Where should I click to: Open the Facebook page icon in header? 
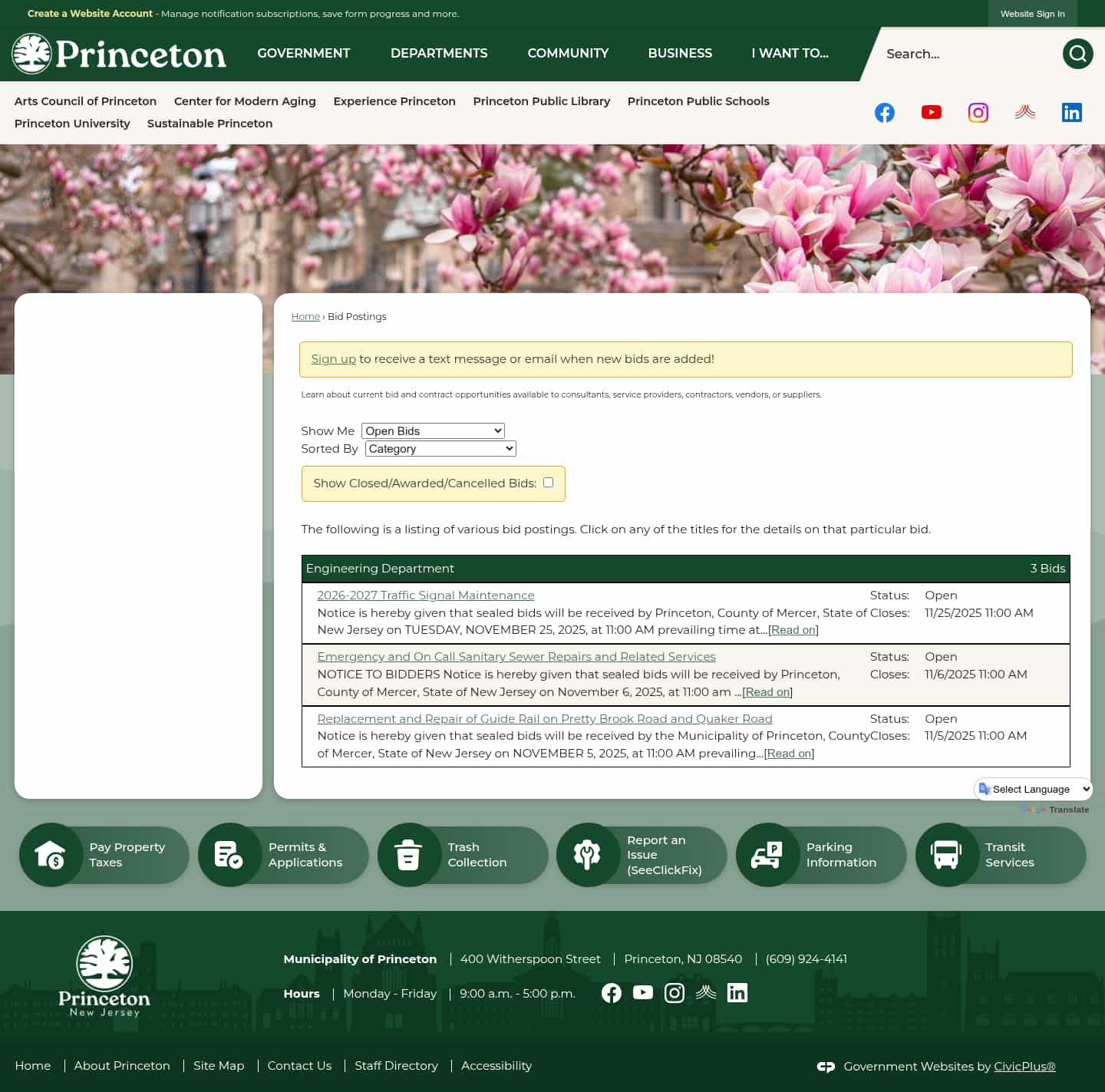pos(885,112)
